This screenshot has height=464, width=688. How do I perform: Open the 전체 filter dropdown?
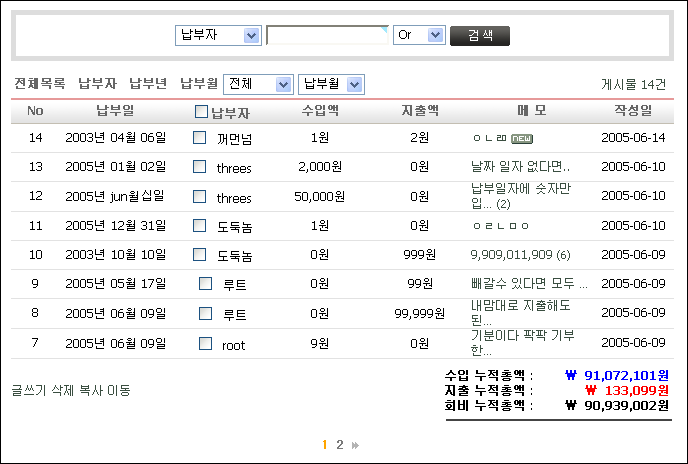tap(258, 84)
